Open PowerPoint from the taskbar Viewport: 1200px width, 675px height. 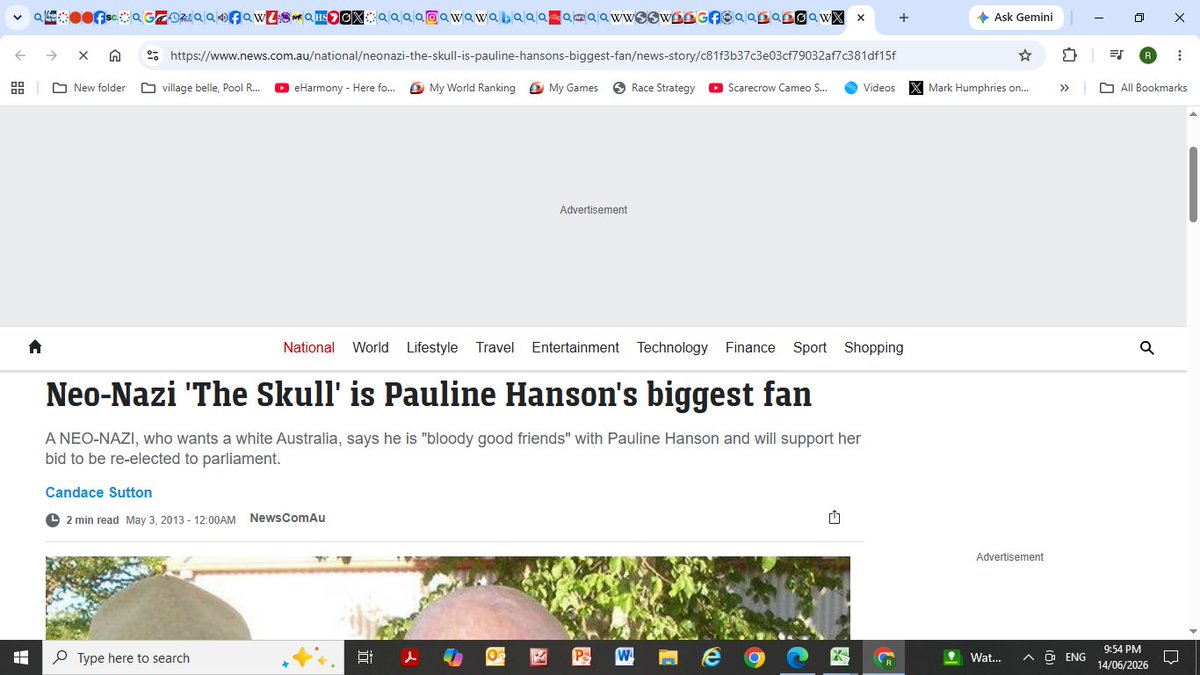pyautogui.click(x=582, y=657)
